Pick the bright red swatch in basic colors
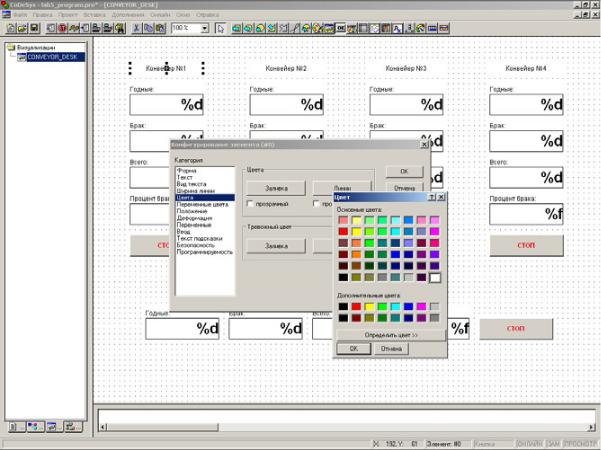Viewport: 601px width, 450px height. pos(343,233)
